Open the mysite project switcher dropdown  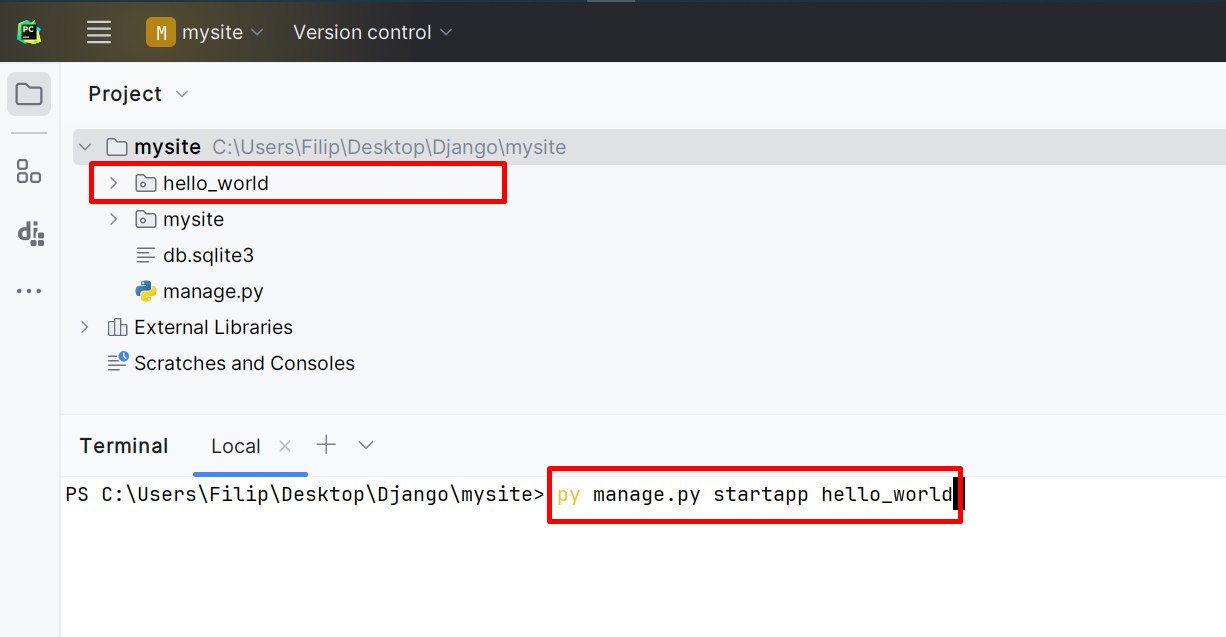coord(258,31)
